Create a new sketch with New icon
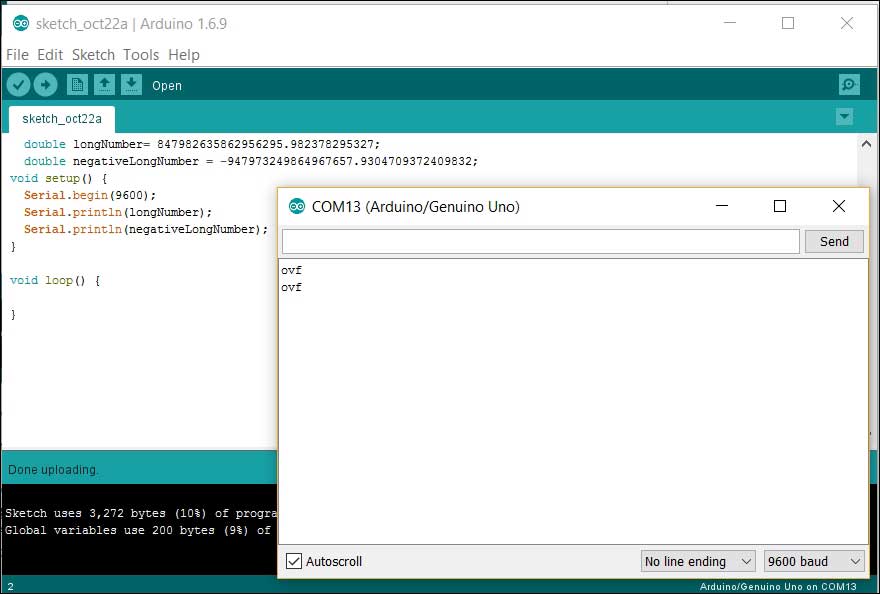Viewport: 880px width, 594px height. click(x=77, y=85)
